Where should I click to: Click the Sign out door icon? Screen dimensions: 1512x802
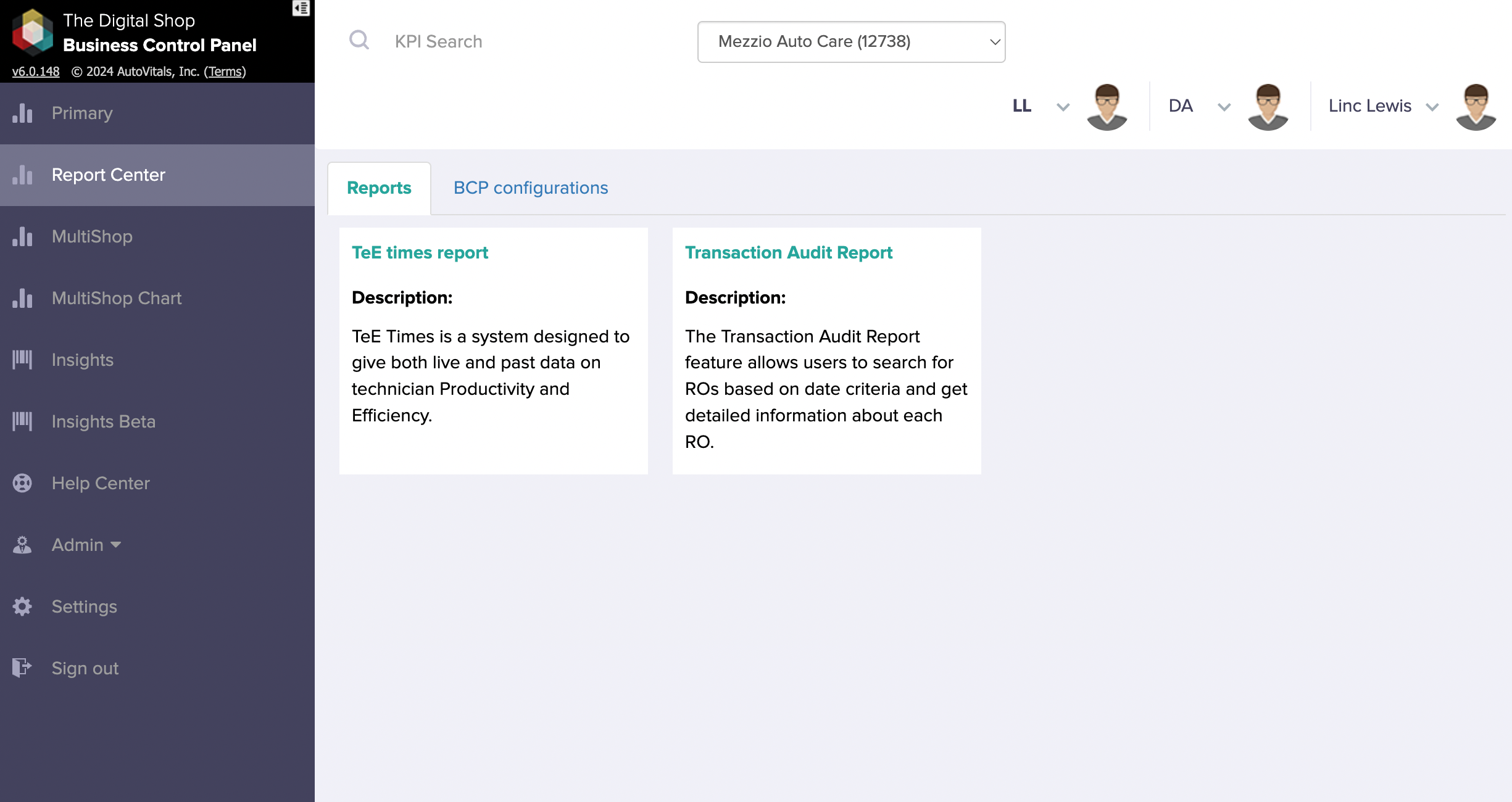(x=22, y=668)
